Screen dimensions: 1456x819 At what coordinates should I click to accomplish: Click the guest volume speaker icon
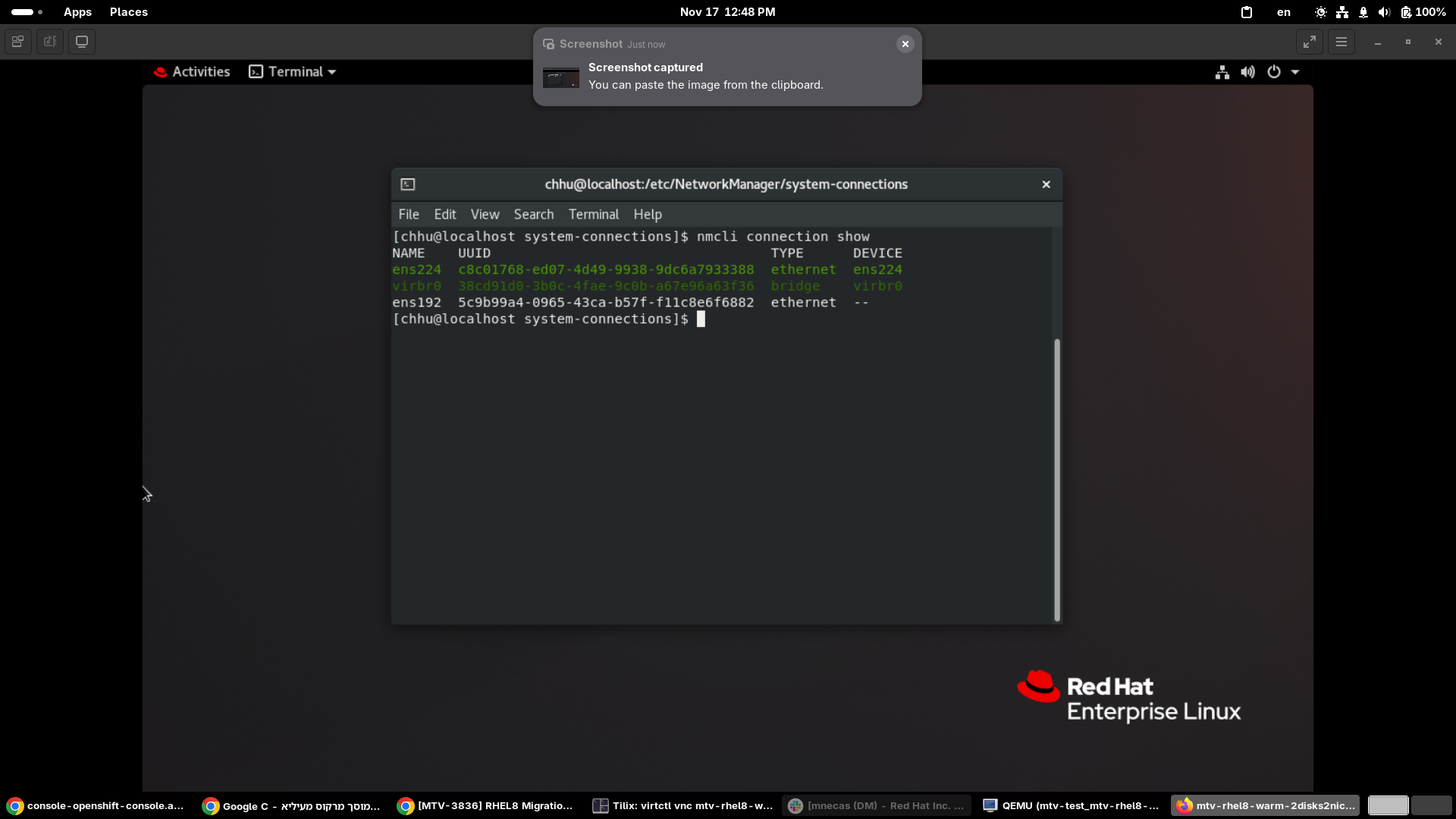1247,72
